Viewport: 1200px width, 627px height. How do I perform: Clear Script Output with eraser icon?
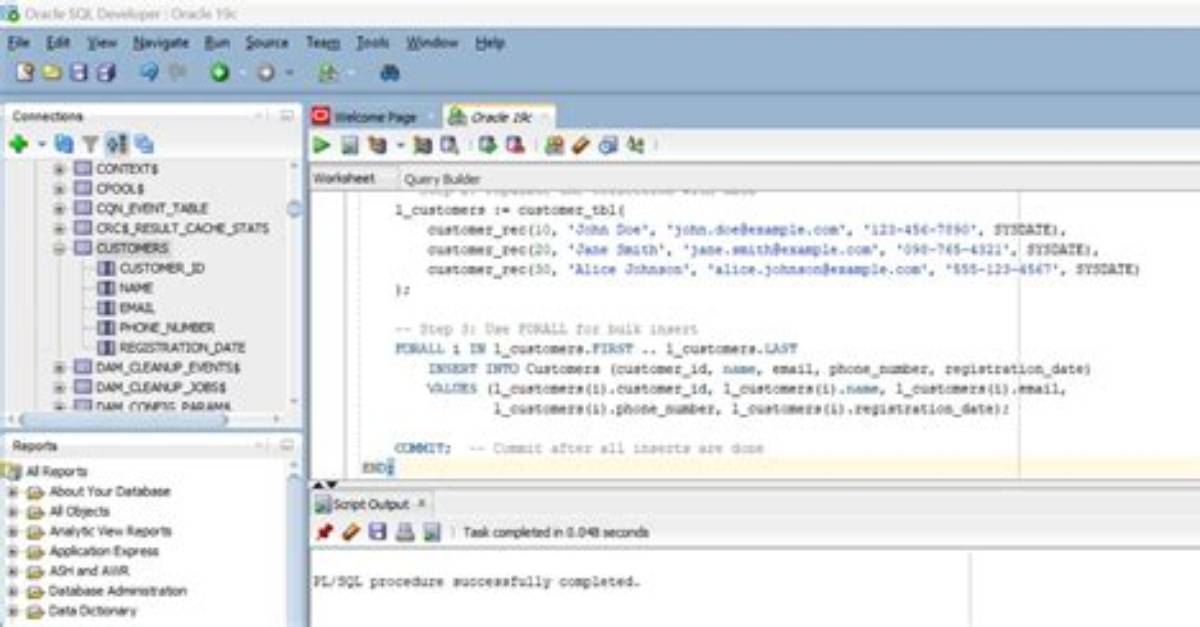(x=350, y=532)
